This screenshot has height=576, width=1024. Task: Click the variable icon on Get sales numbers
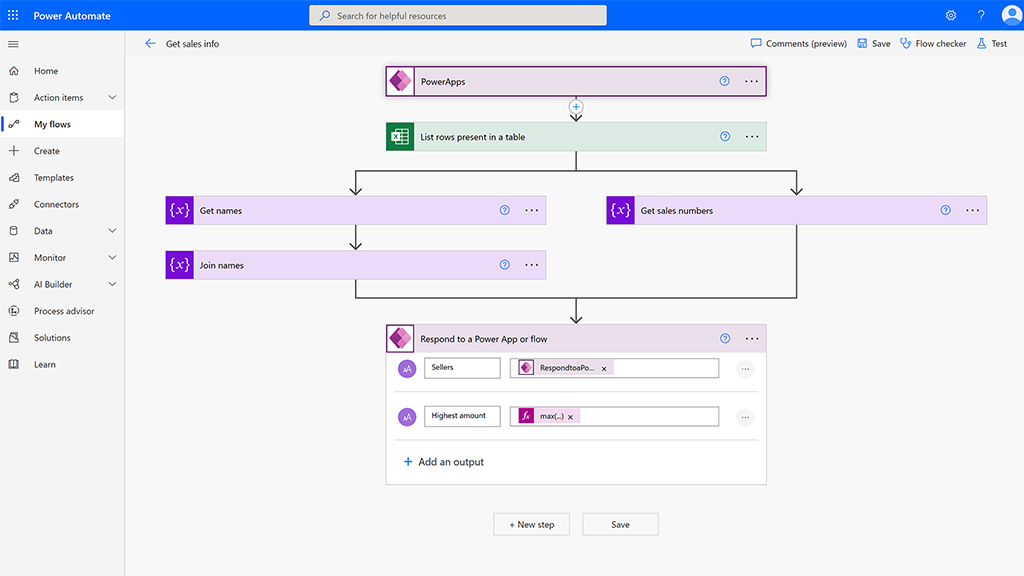point(620,210)
